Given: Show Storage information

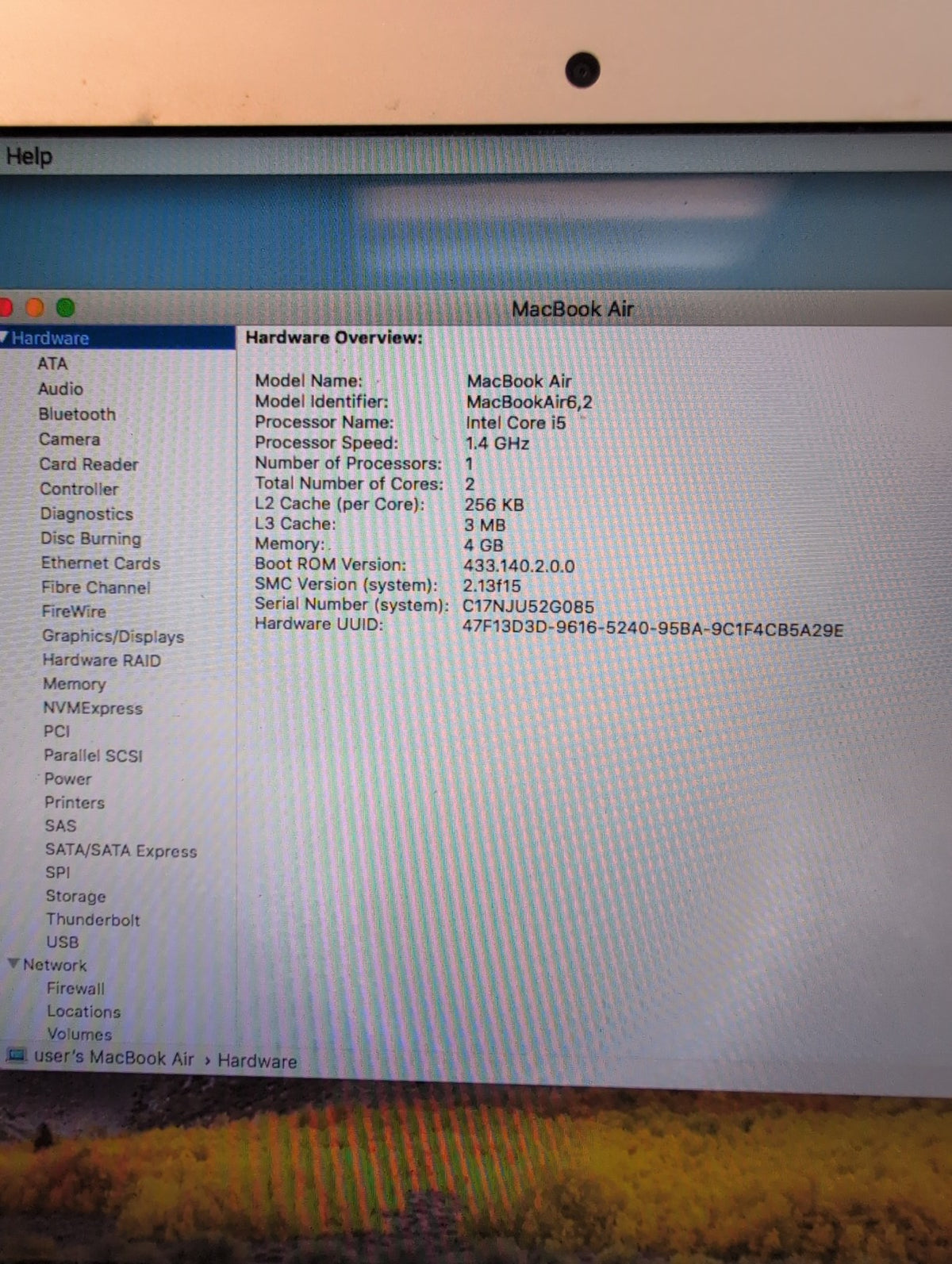Looking at the screenshot, I should (75, 897).
